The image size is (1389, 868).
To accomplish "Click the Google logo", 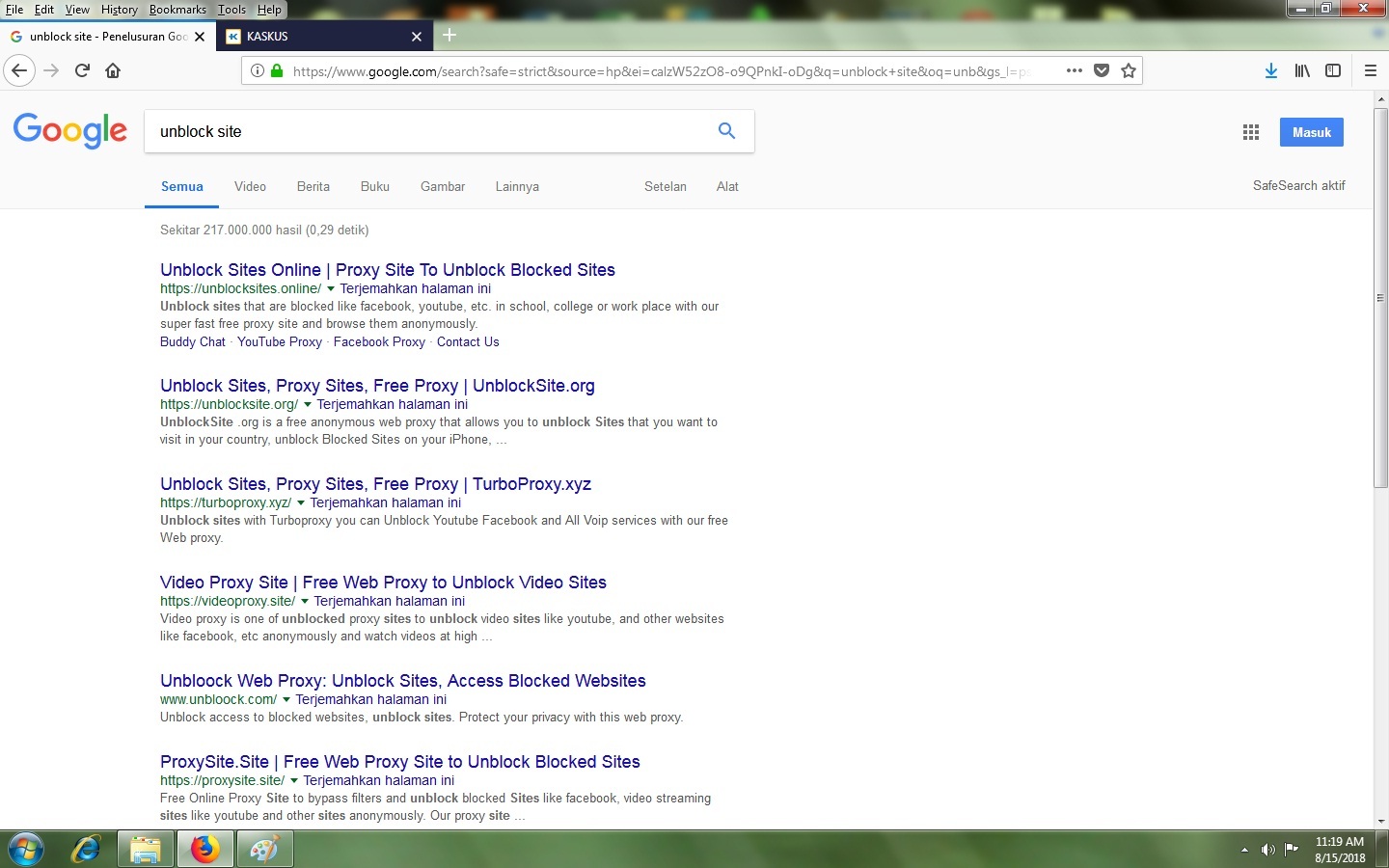I will 69,130.
